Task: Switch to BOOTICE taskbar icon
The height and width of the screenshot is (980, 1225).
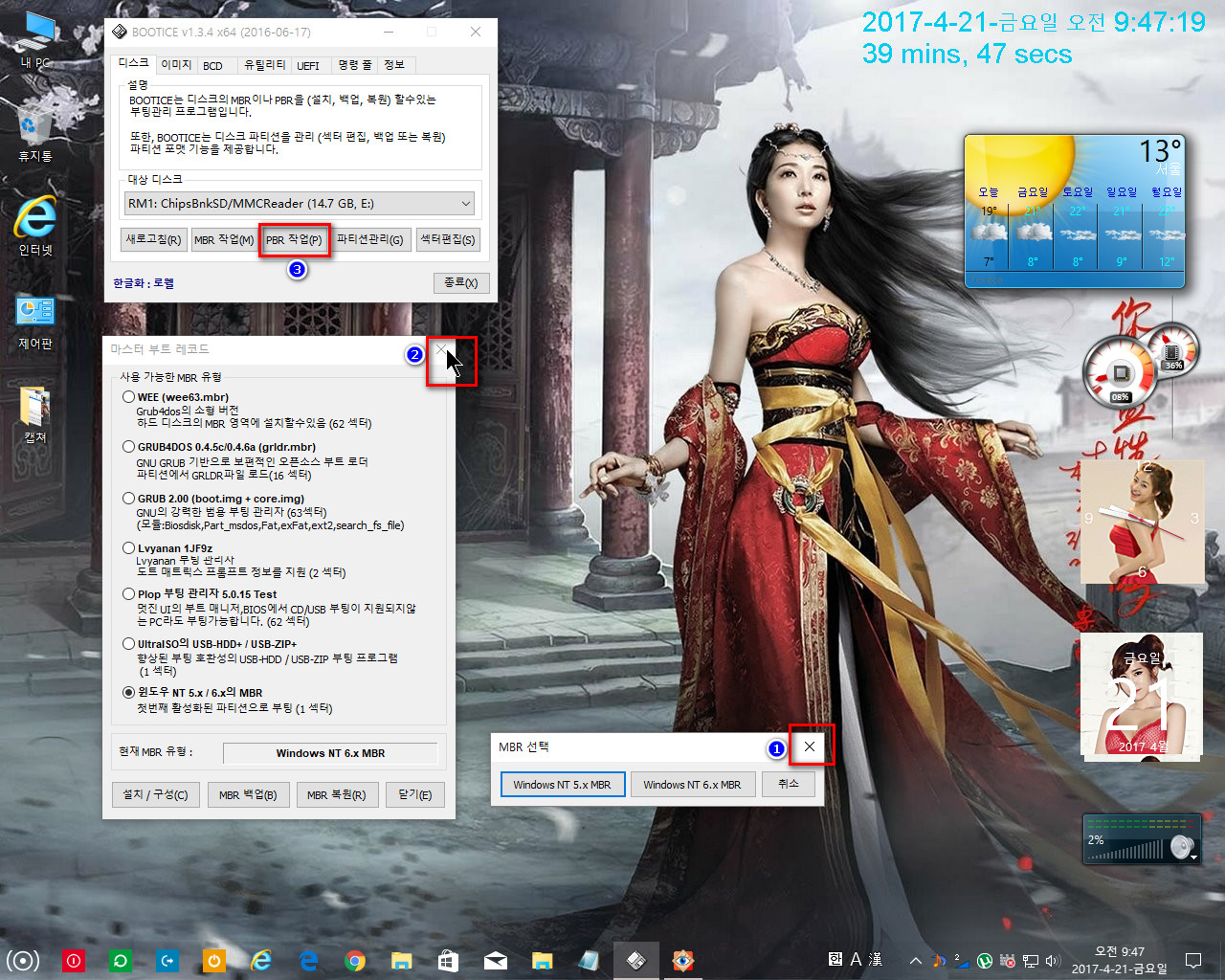Action: click(x=636, y=960)
